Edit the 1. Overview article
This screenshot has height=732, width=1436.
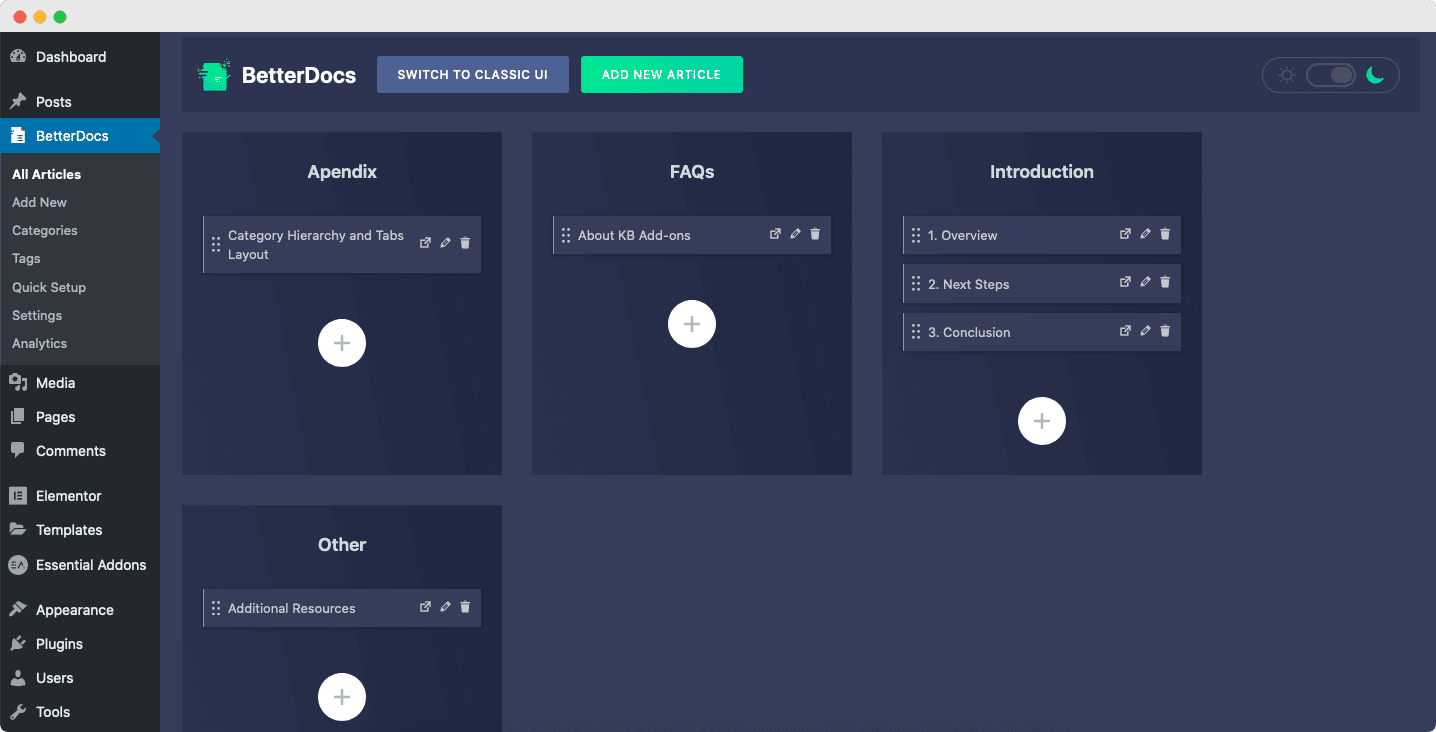tap(1145, 234)
